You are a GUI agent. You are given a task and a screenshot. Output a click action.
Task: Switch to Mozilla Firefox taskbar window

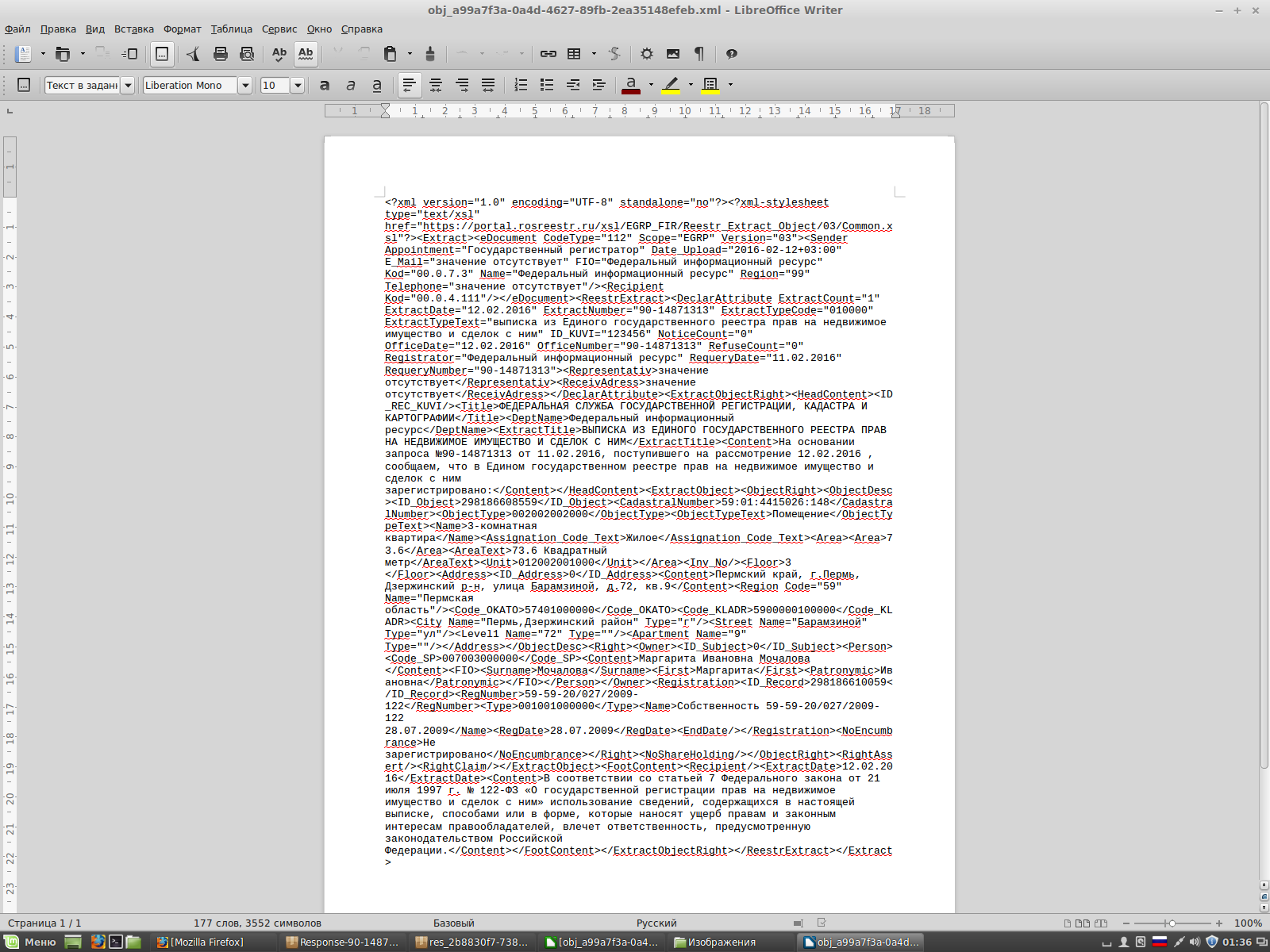tap(201, 942)
